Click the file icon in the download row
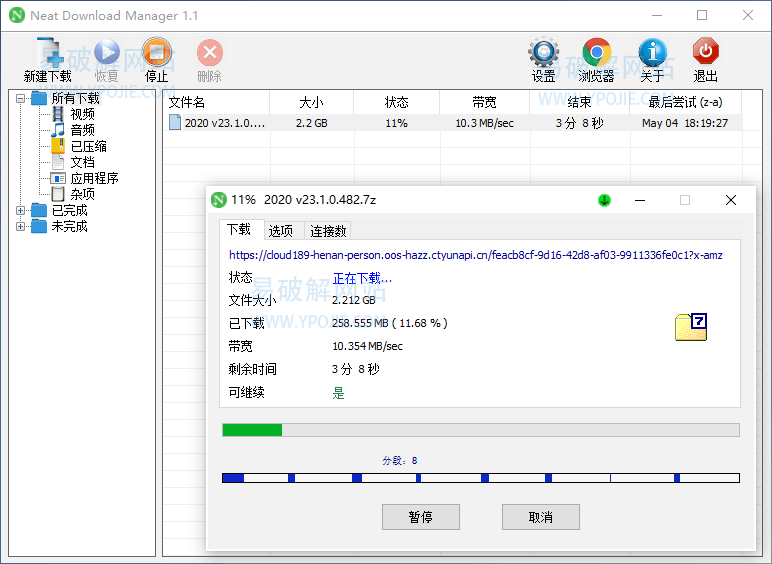This screenshot has width=772, height=564. coord(175,122)
